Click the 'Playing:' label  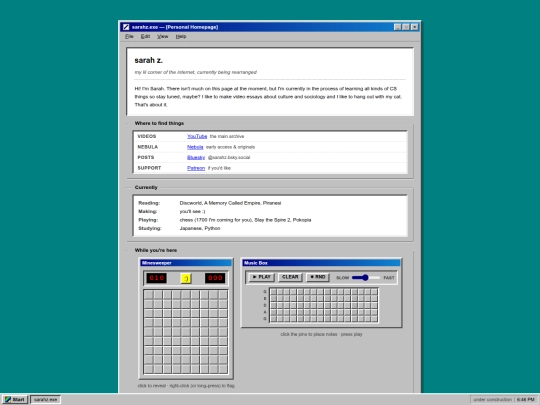point(148,220)
